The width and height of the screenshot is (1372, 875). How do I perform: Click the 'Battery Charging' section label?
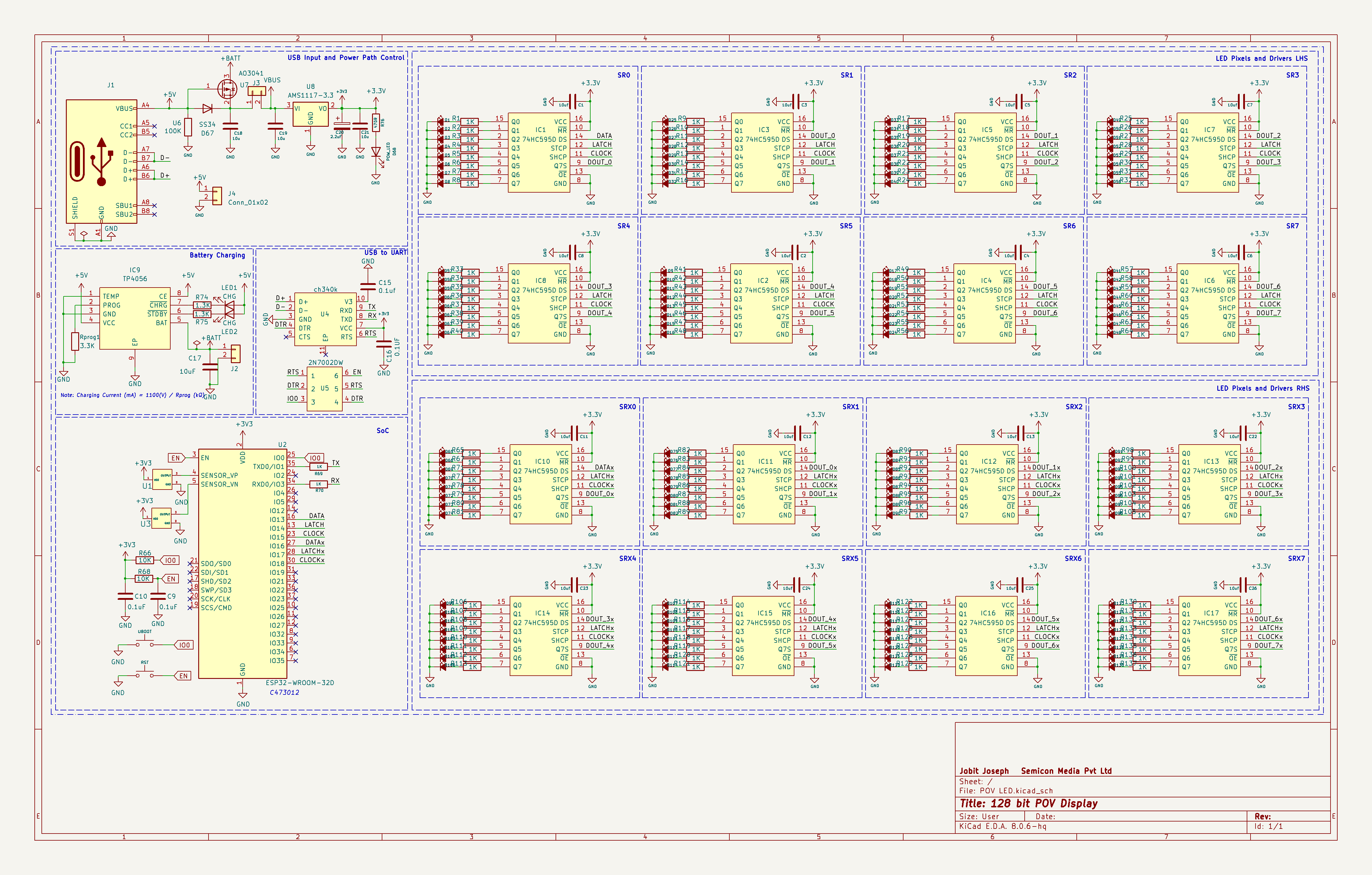tap(217, 255)
